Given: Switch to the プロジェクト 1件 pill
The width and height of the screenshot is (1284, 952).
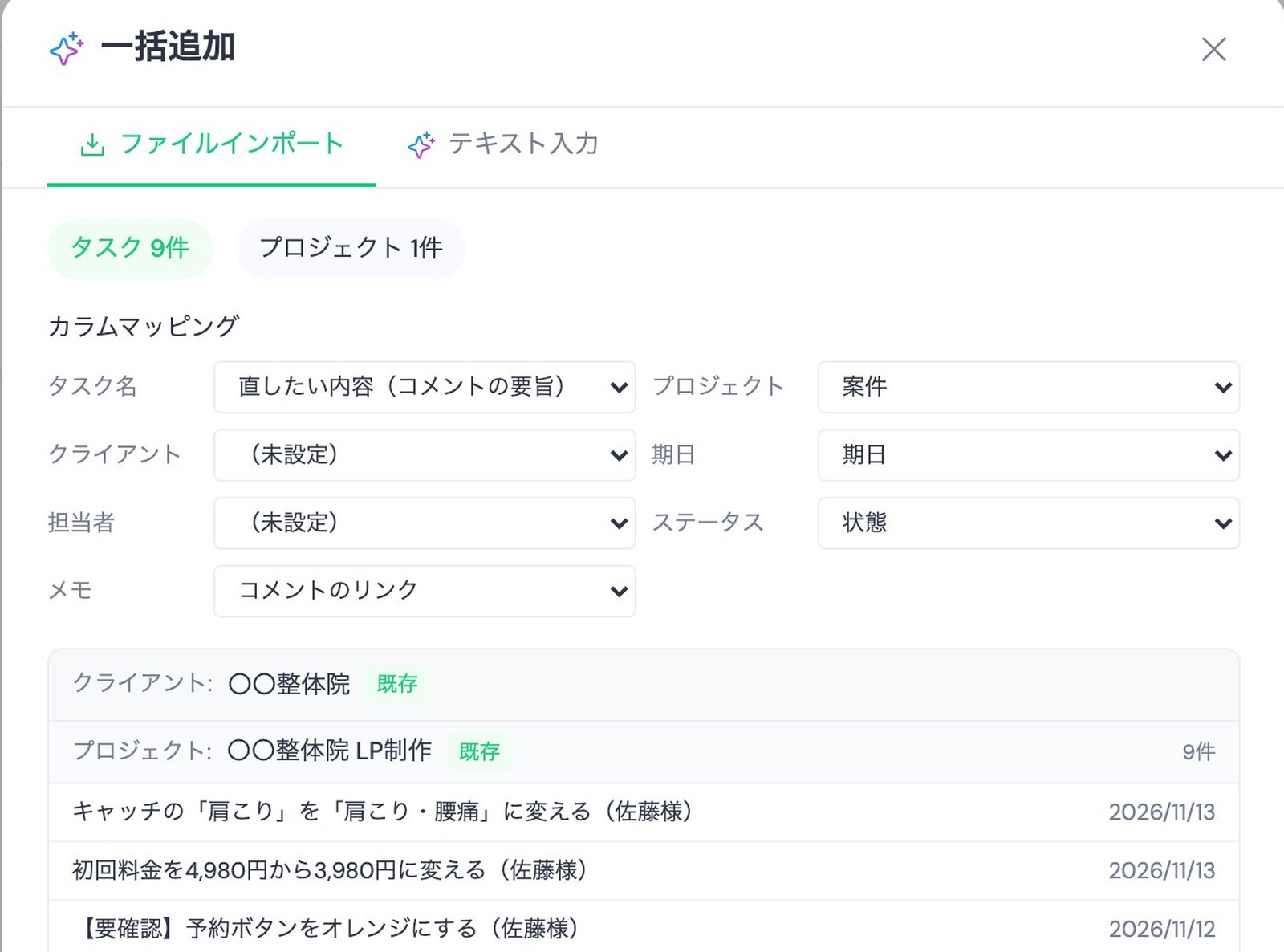Looking at the screenshot, I should click(351, 248).
